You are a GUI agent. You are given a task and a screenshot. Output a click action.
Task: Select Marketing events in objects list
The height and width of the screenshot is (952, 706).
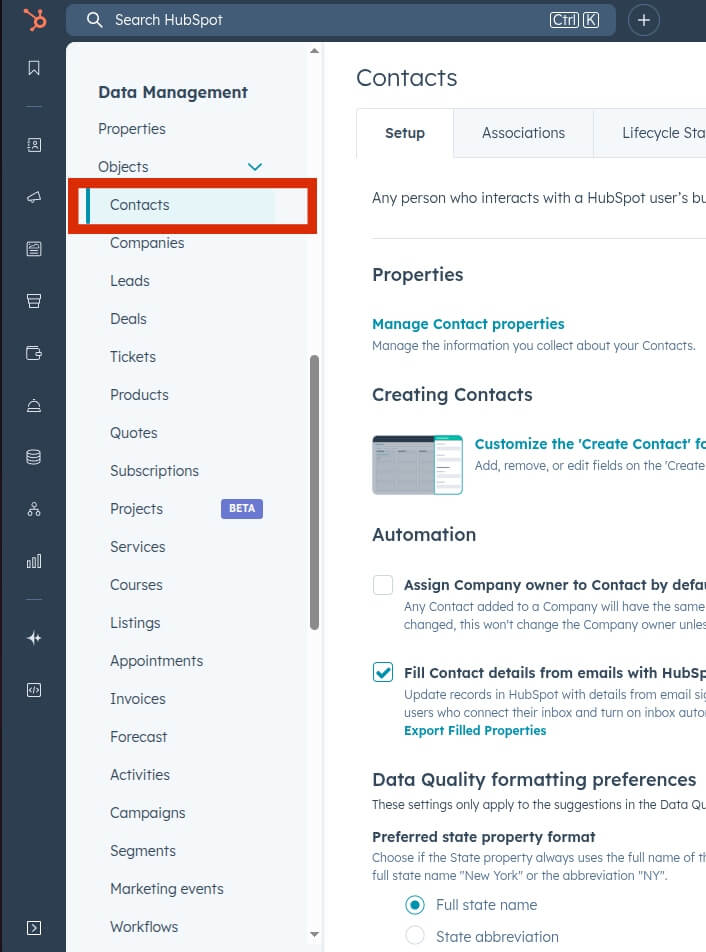click(167, 889)
